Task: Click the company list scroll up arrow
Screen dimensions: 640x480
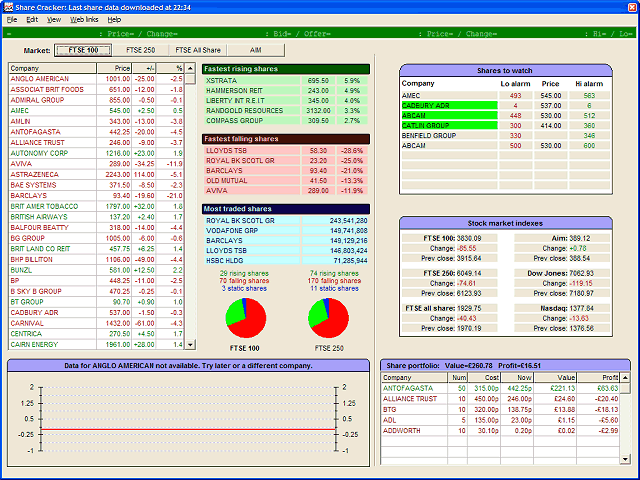Action: pyautogui.click(x=190, y=69)
